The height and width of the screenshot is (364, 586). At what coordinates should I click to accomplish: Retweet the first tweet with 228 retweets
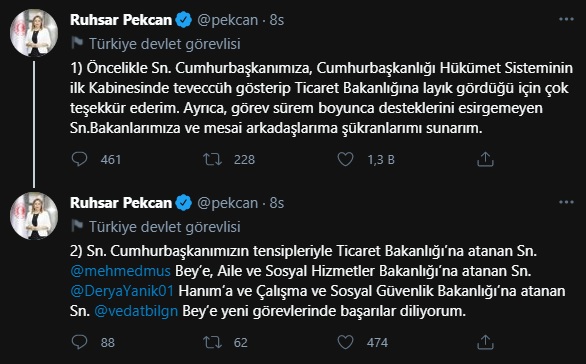tap(212, 159)
